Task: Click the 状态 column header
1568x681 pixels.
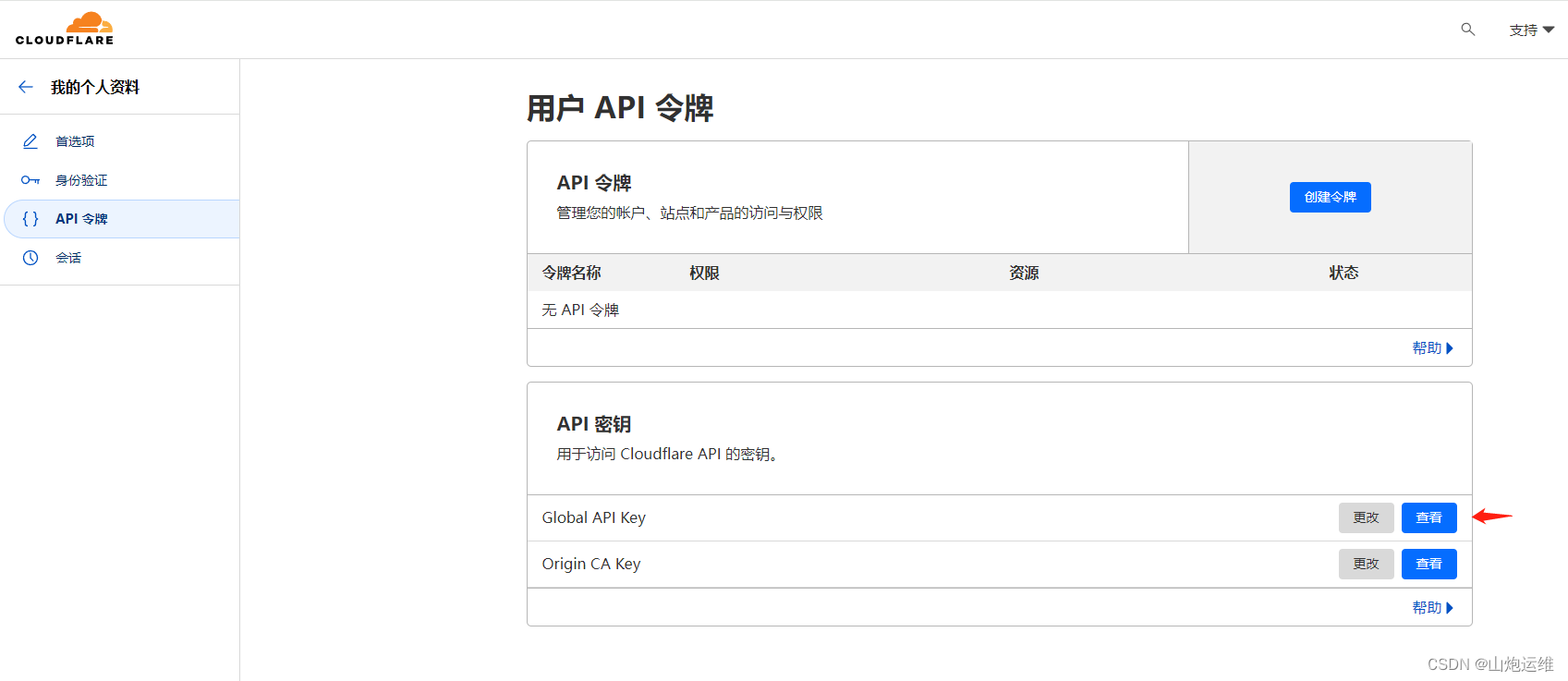Action: [1343, 273]
